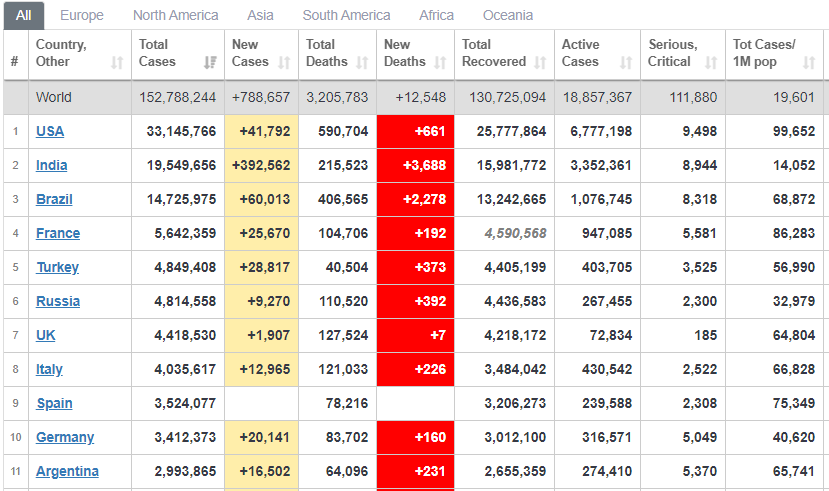Click USA new cases +41,792 cell
829x491 pixels.
[262, 132]
